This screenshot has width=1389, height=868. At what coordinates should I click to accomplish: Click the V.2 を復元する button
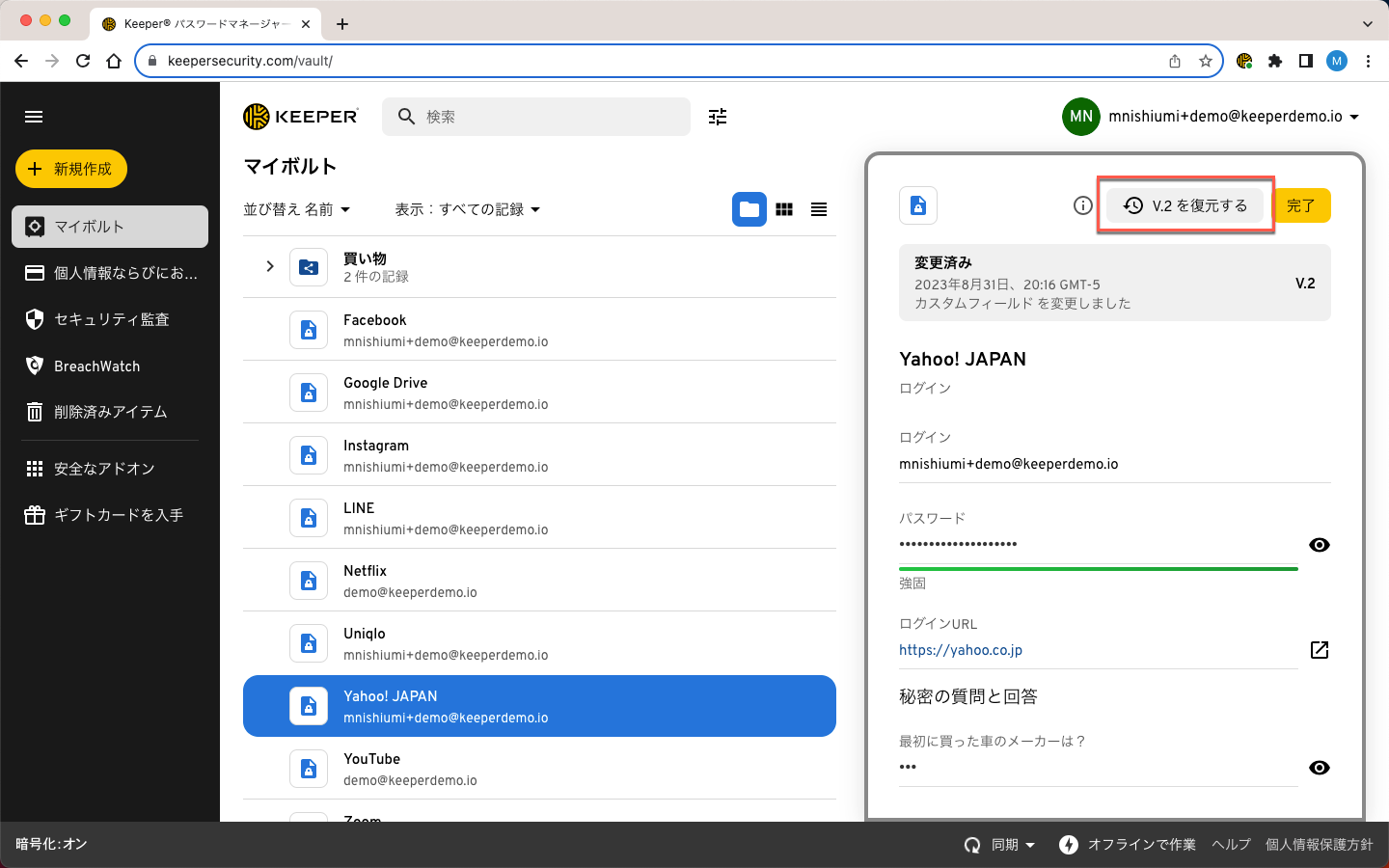[x=1185, y=205]
